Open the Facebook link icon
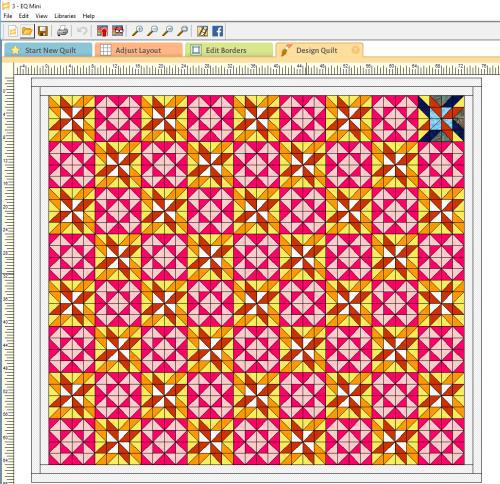 click(217, 31)
